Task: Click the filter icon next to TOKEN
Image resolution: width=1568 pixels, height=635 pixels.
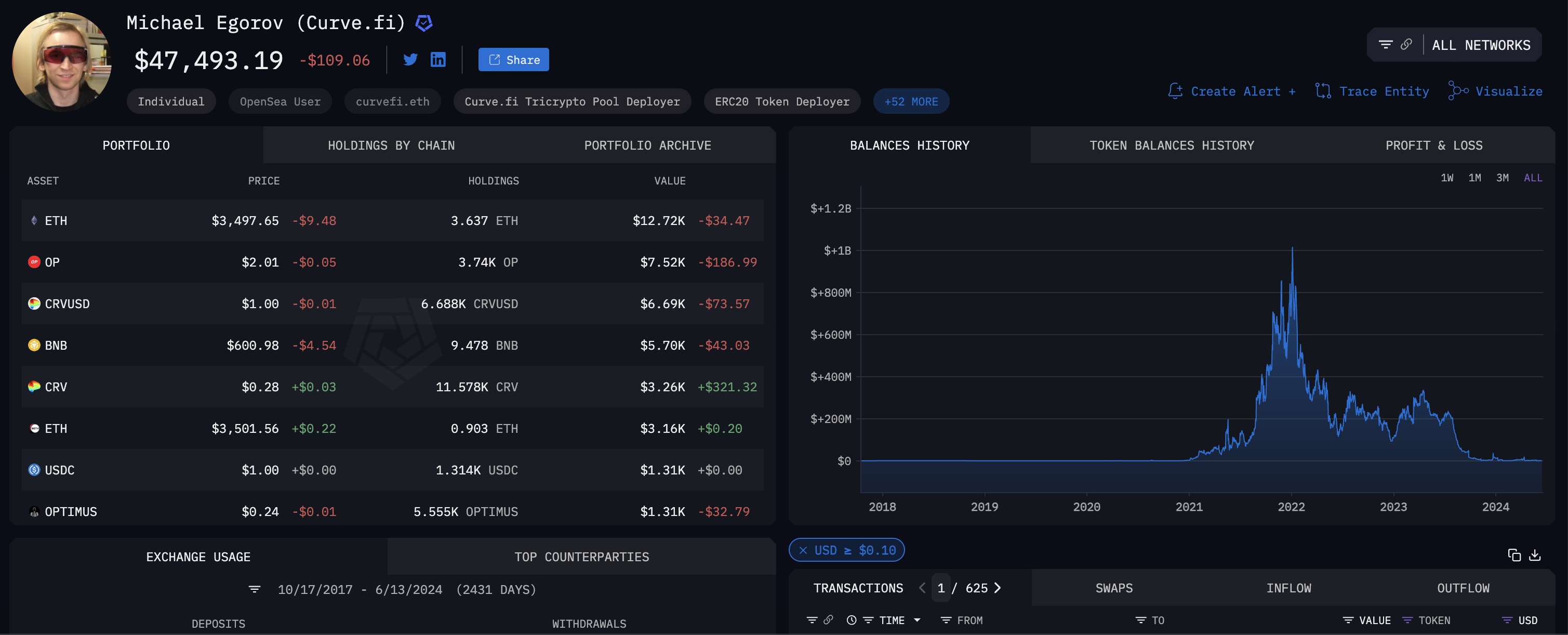Action: pyautogui.click(x=1407, y=620)
